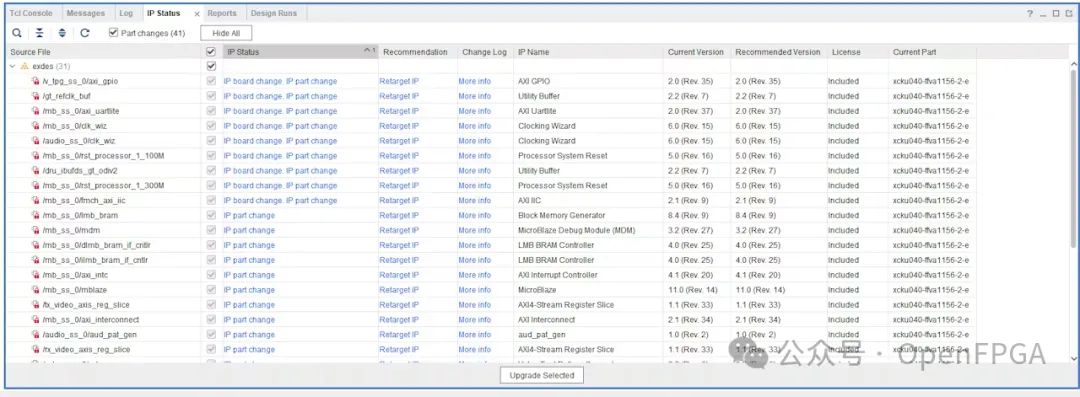The image size is (1080, 397).
Task: Click the 11.0 (Rev. 14) current version cell
Action: point(692,289)
